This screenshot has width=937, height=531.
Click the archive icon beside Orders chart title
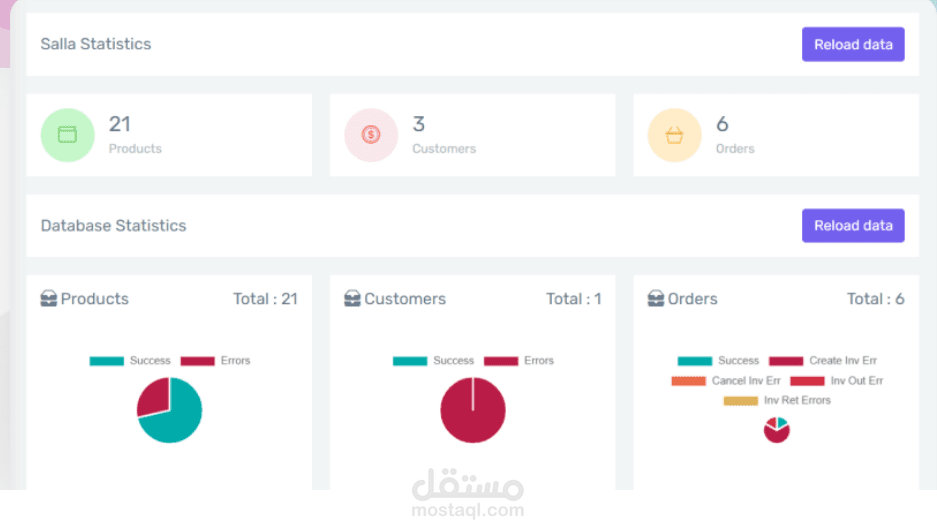pyautogui.click(x=656, y=298)
